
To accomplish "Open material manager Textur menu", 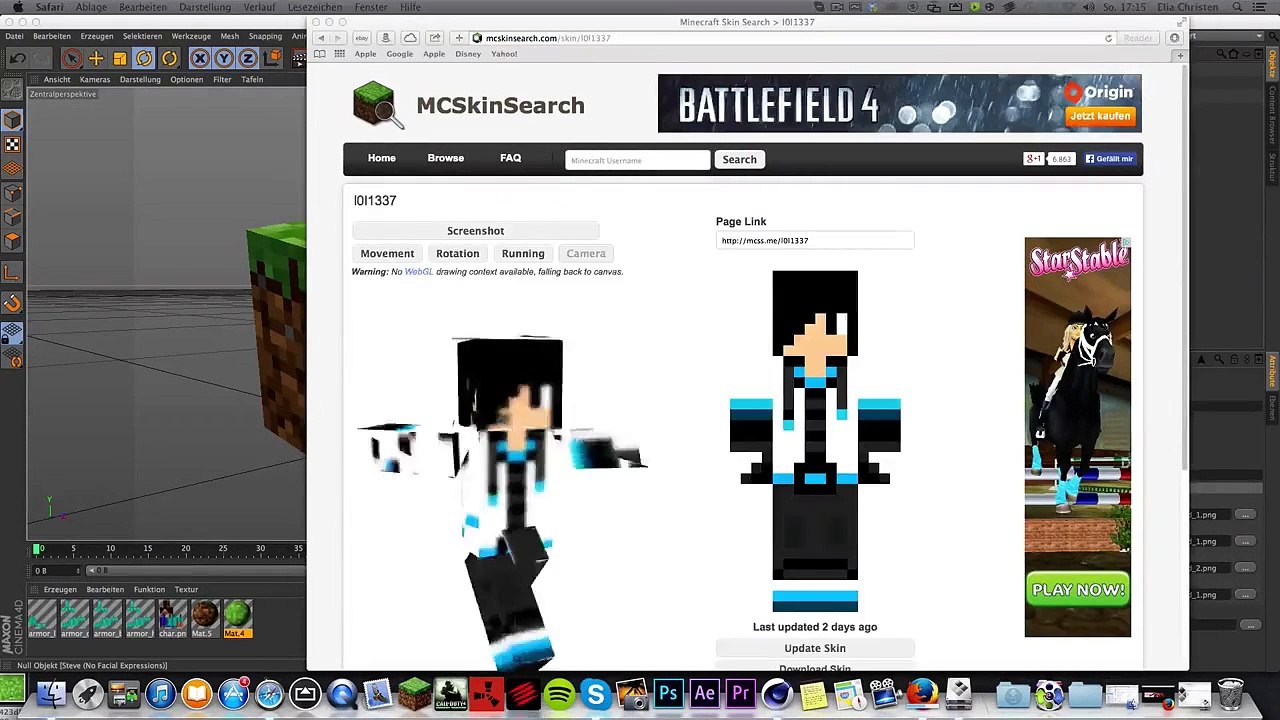I will (186, 589).
